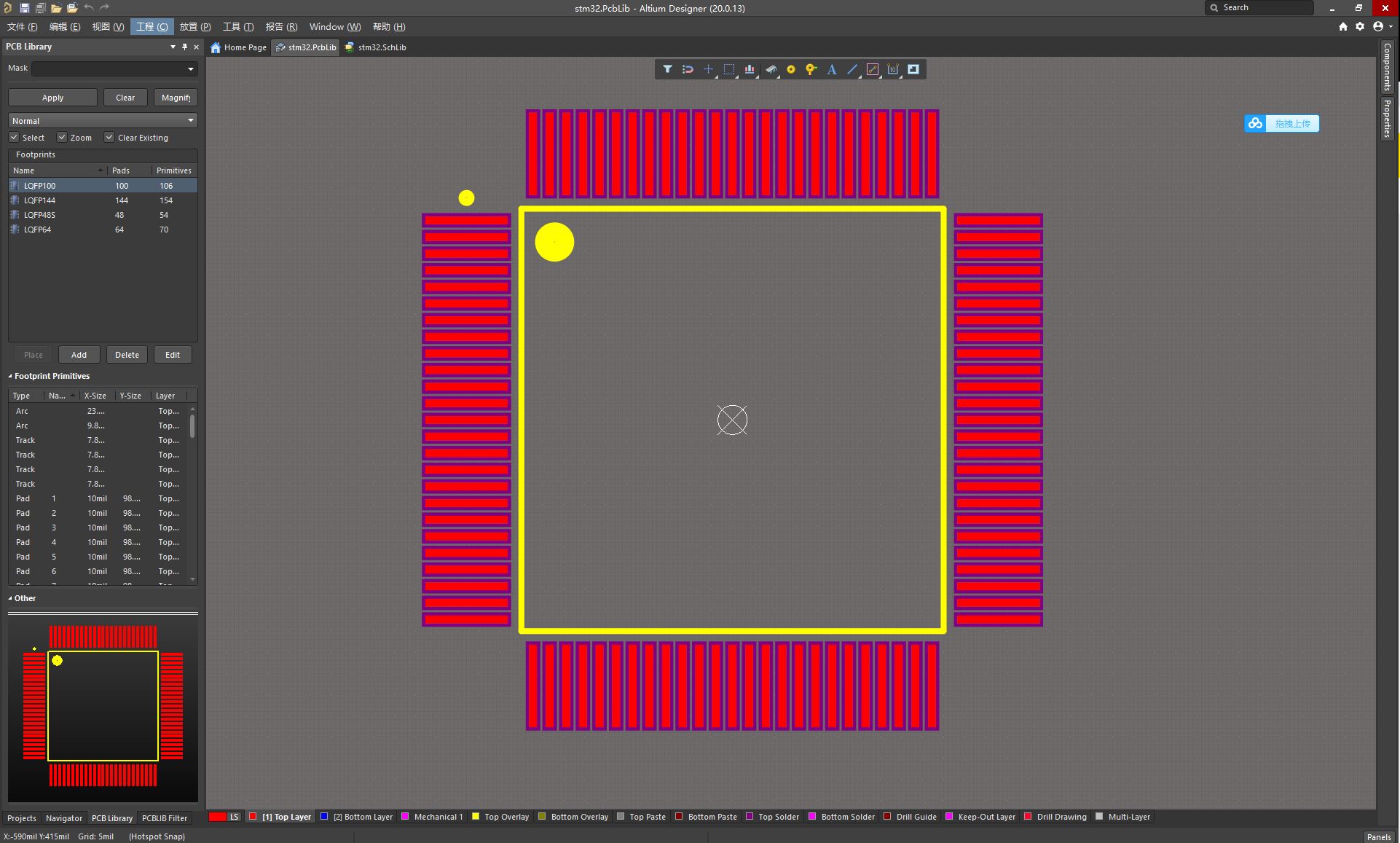Screen dimensions: 1400x843
Task: Click the Search field in title bar
Action: tap(1260, 7)
